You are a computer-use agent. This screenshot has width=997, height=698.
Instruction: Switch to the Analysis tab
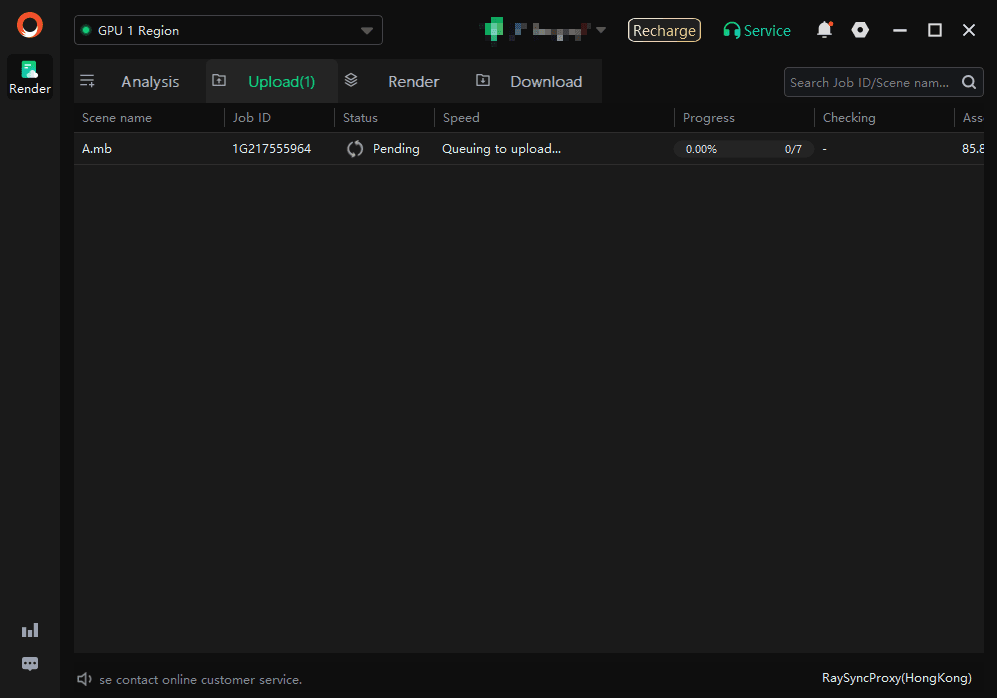[x=149, y=82]
